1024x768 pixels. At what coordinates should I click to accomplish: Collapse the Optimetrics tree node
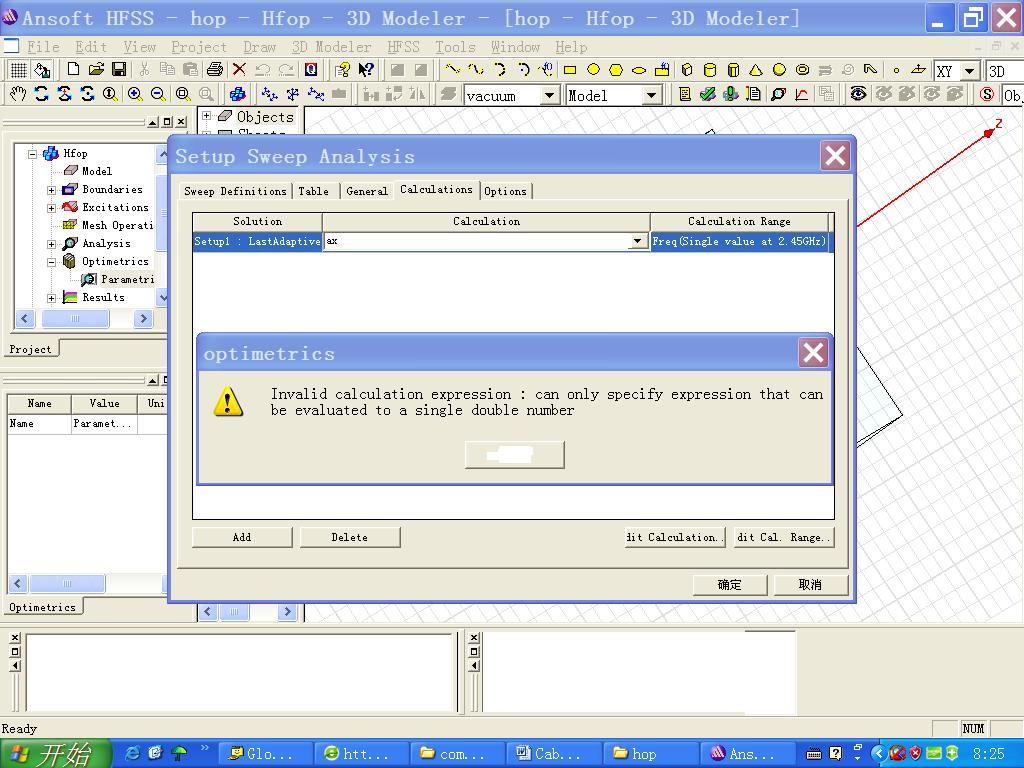point(52,263)
